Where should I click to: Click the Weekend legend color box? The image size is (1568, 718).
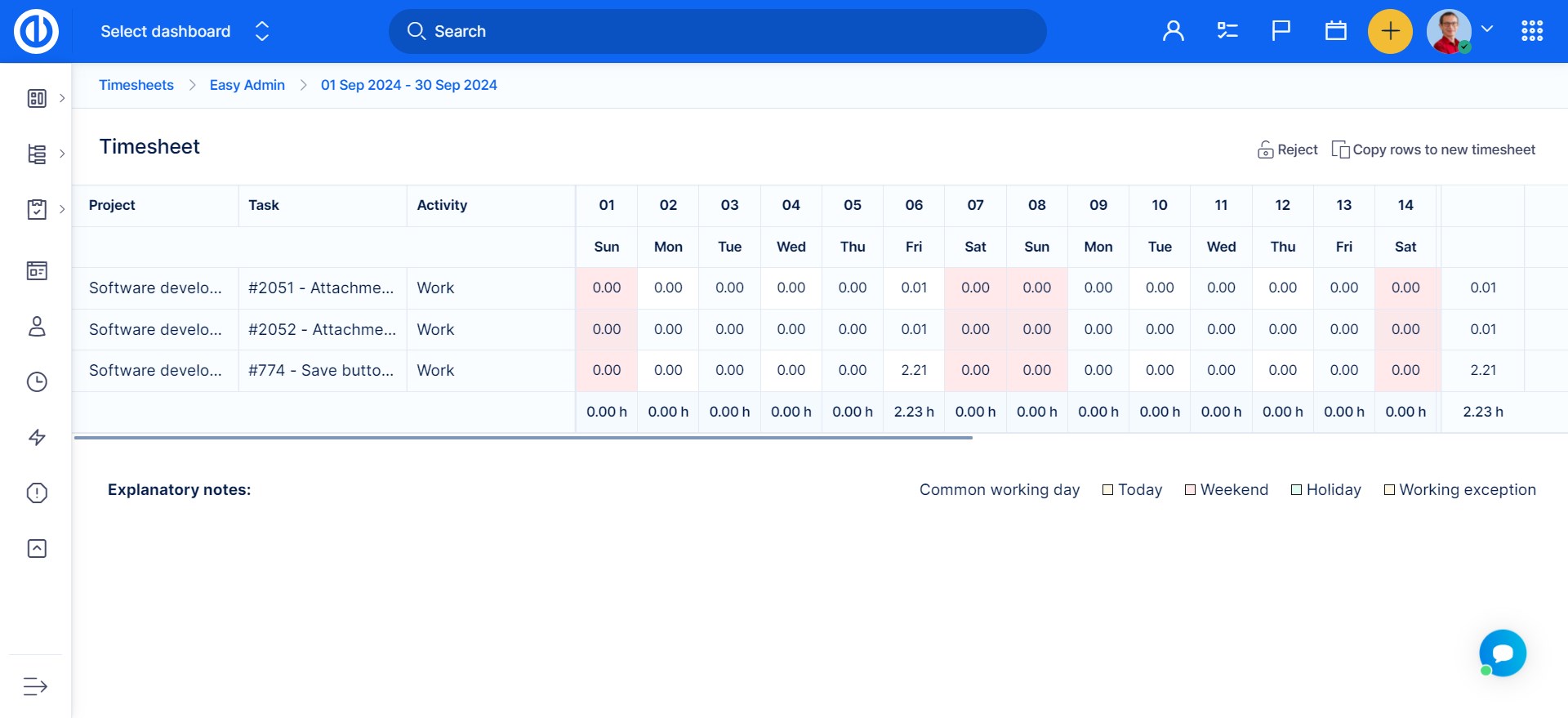point(1190,490)
